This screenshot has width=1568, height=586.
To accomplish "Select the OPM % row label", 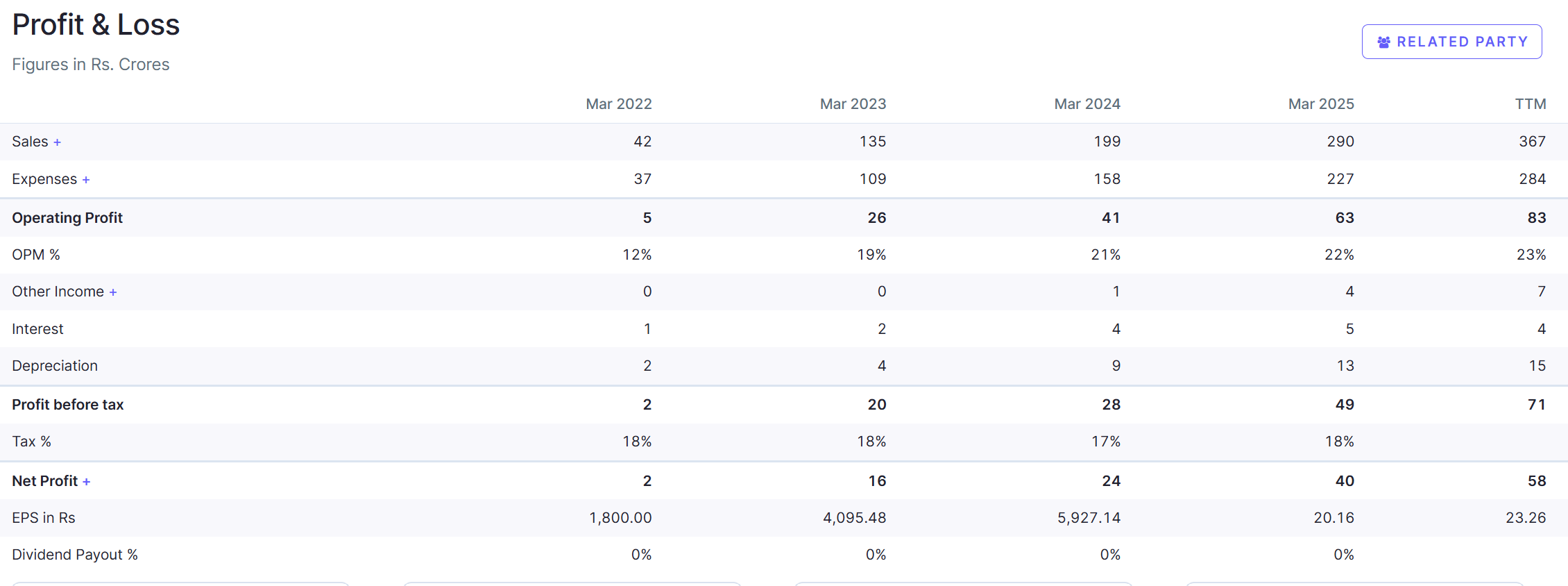I will point(36,255).
